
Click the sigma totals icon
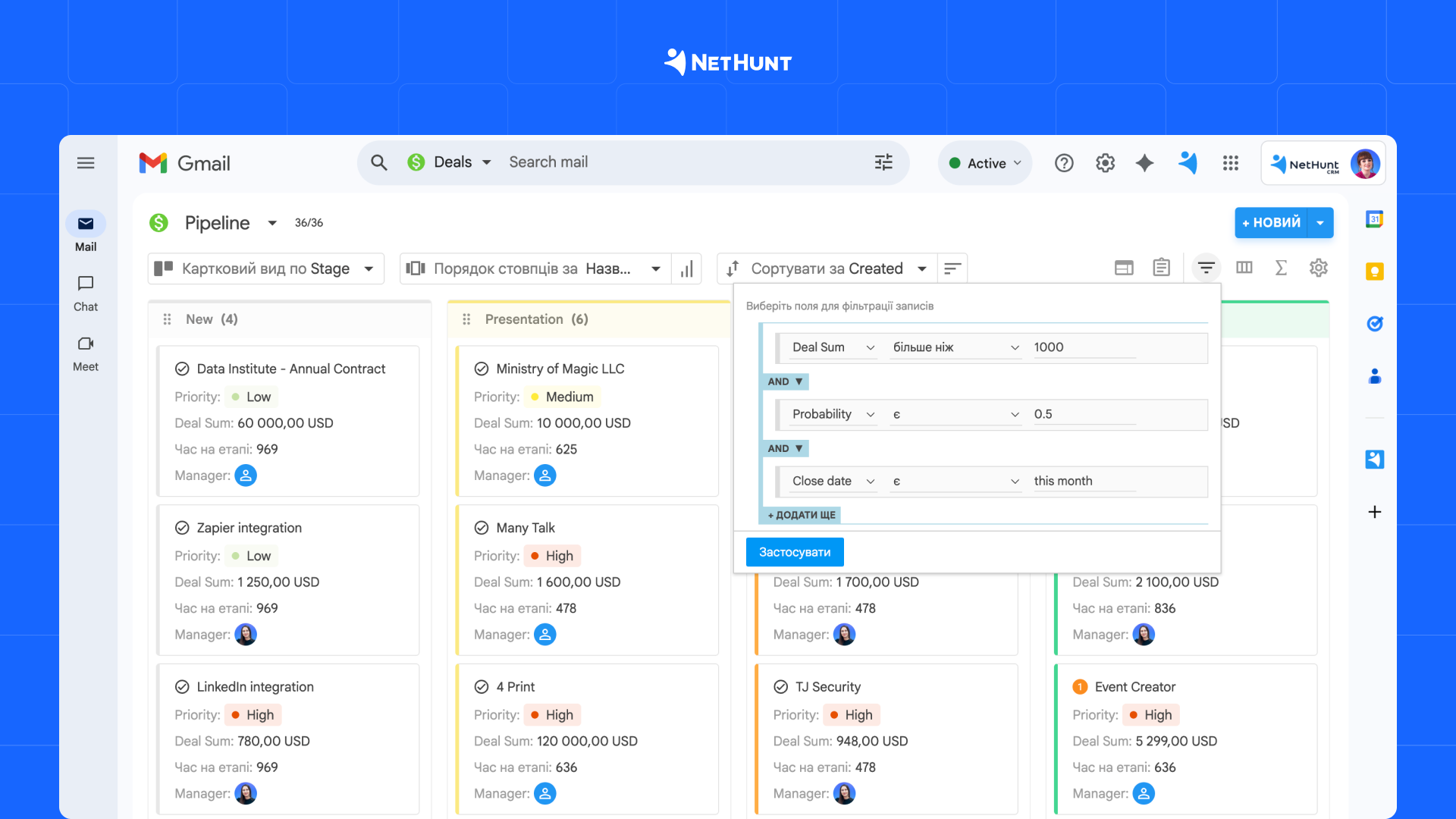pos(1281,268)
